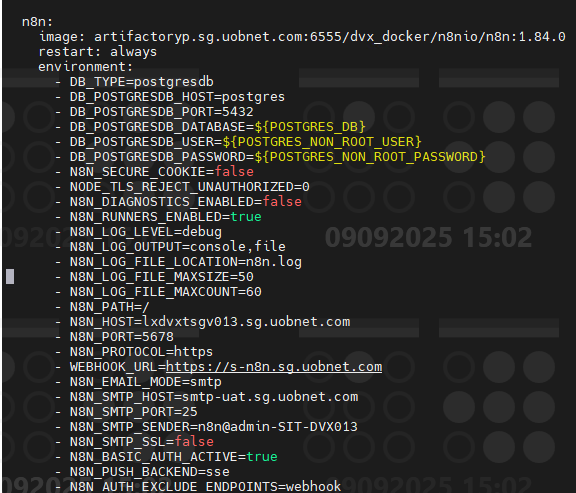Click the N8N_SMTP_HOST=smtp-uat.sg.uobnet.com entry
This screenshot has width=576, height=493.
pos(214,397)
